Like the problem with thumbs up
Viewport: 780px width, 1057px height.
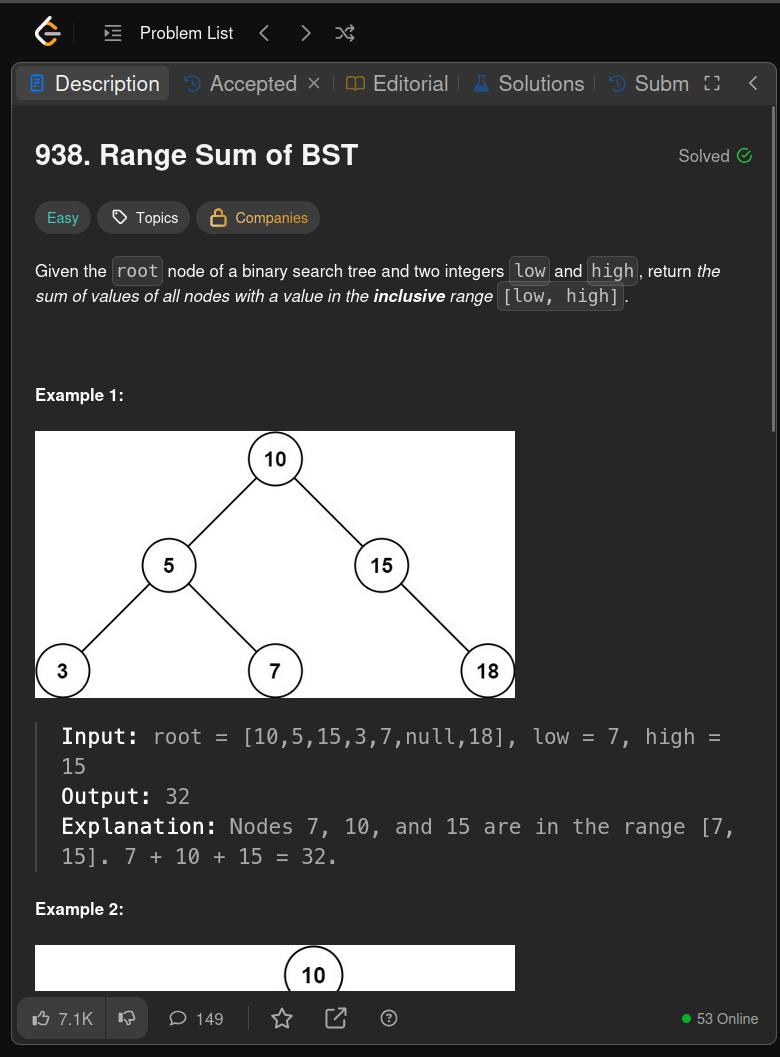click(x=62, y=1019)
